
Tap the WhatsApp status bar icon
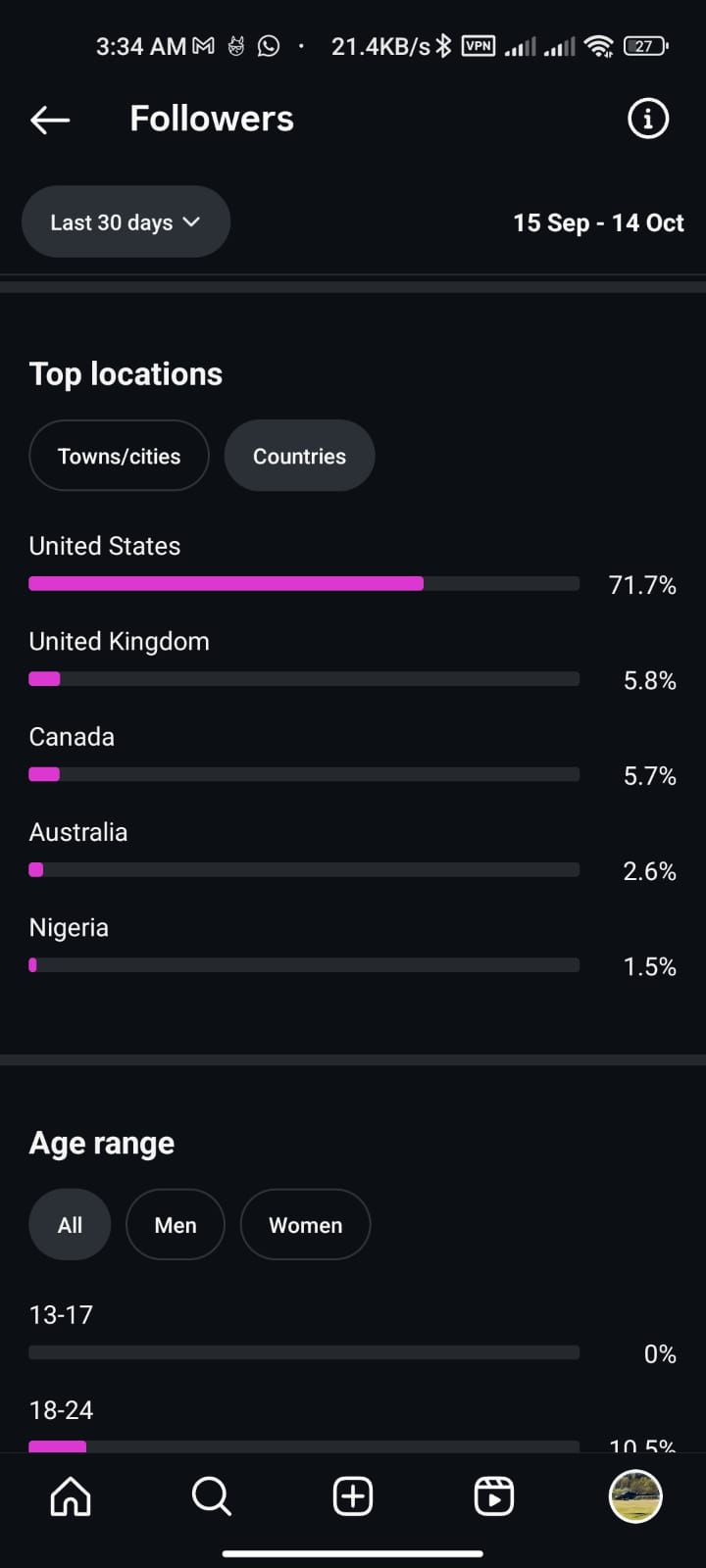coord(268,46)
